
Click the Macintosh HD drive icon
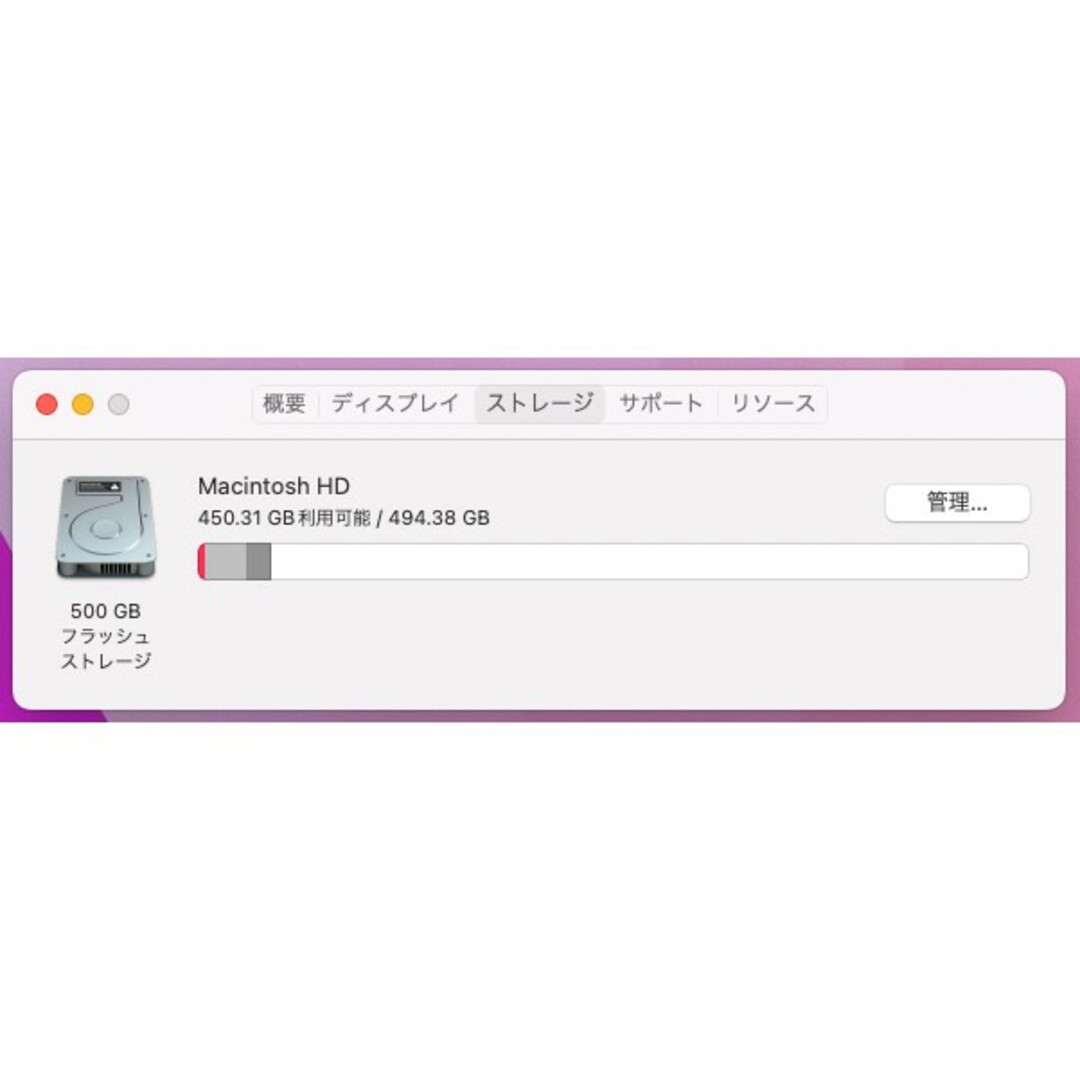[105, 527]
